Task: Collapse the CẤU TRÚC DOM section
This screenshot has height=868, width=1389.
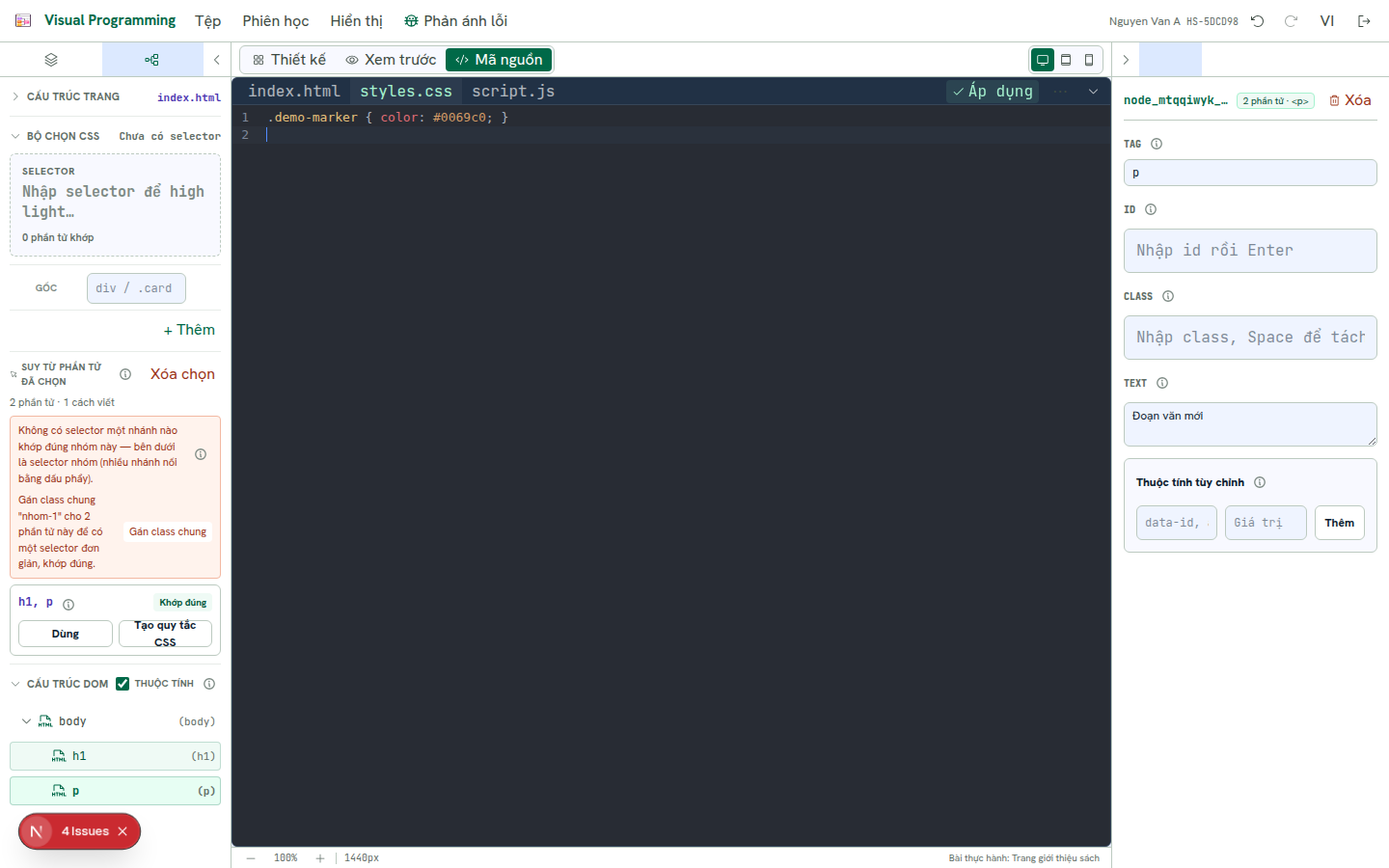Action: tap(15, 684)
